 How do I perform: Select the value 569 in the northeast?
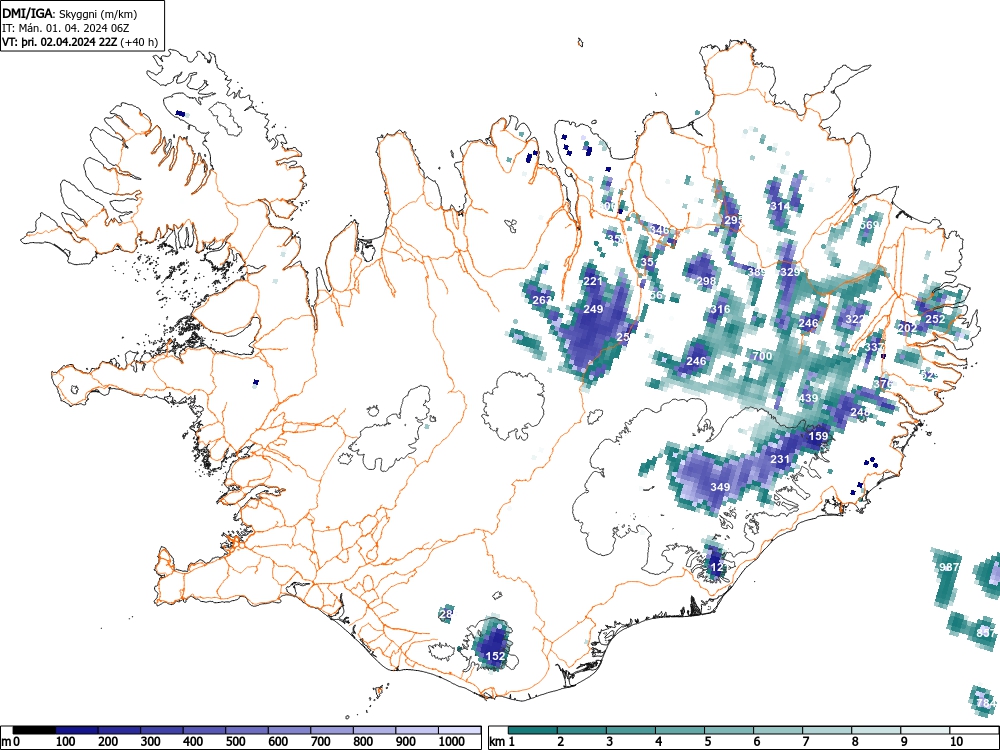point(869,225)
